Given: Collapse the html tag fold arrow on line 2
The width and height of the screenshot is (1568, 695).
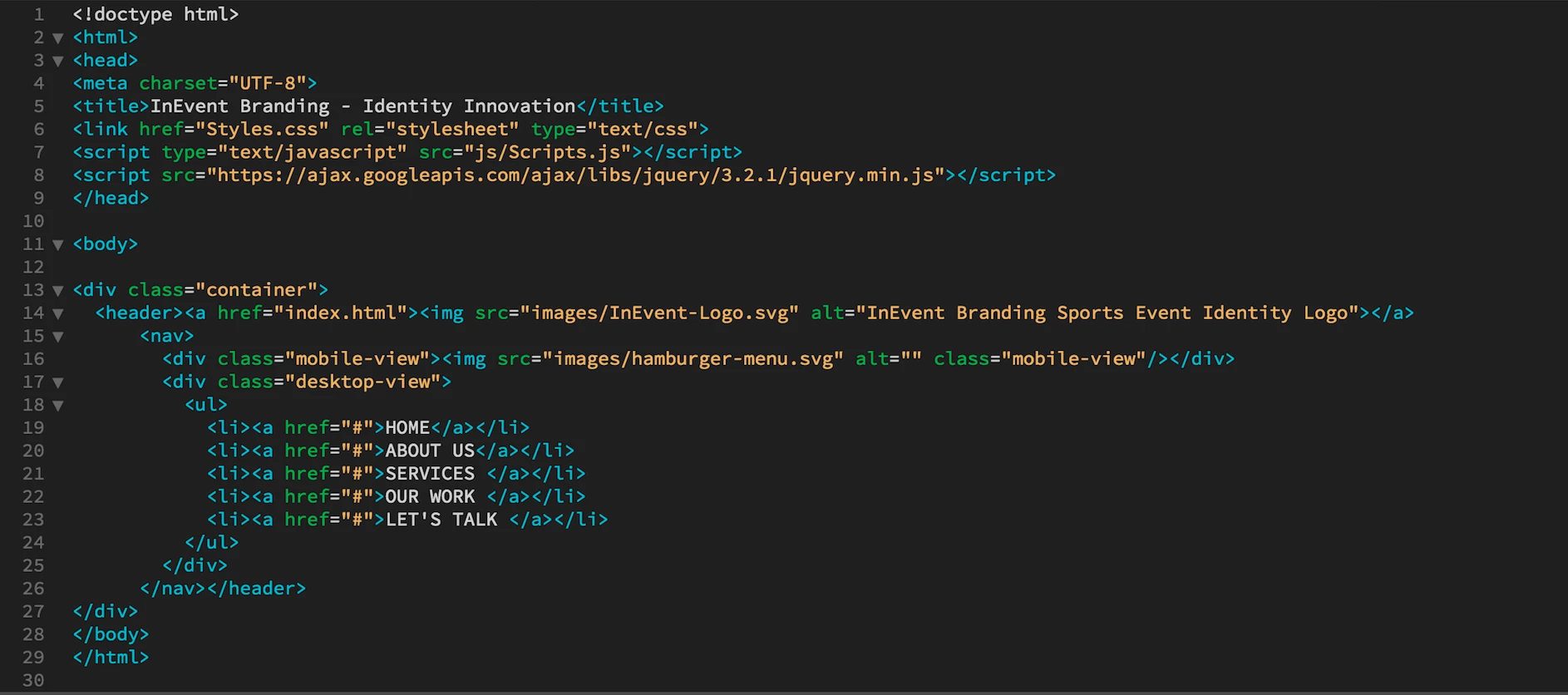Looking at the screenshot, I should (58, 38).
